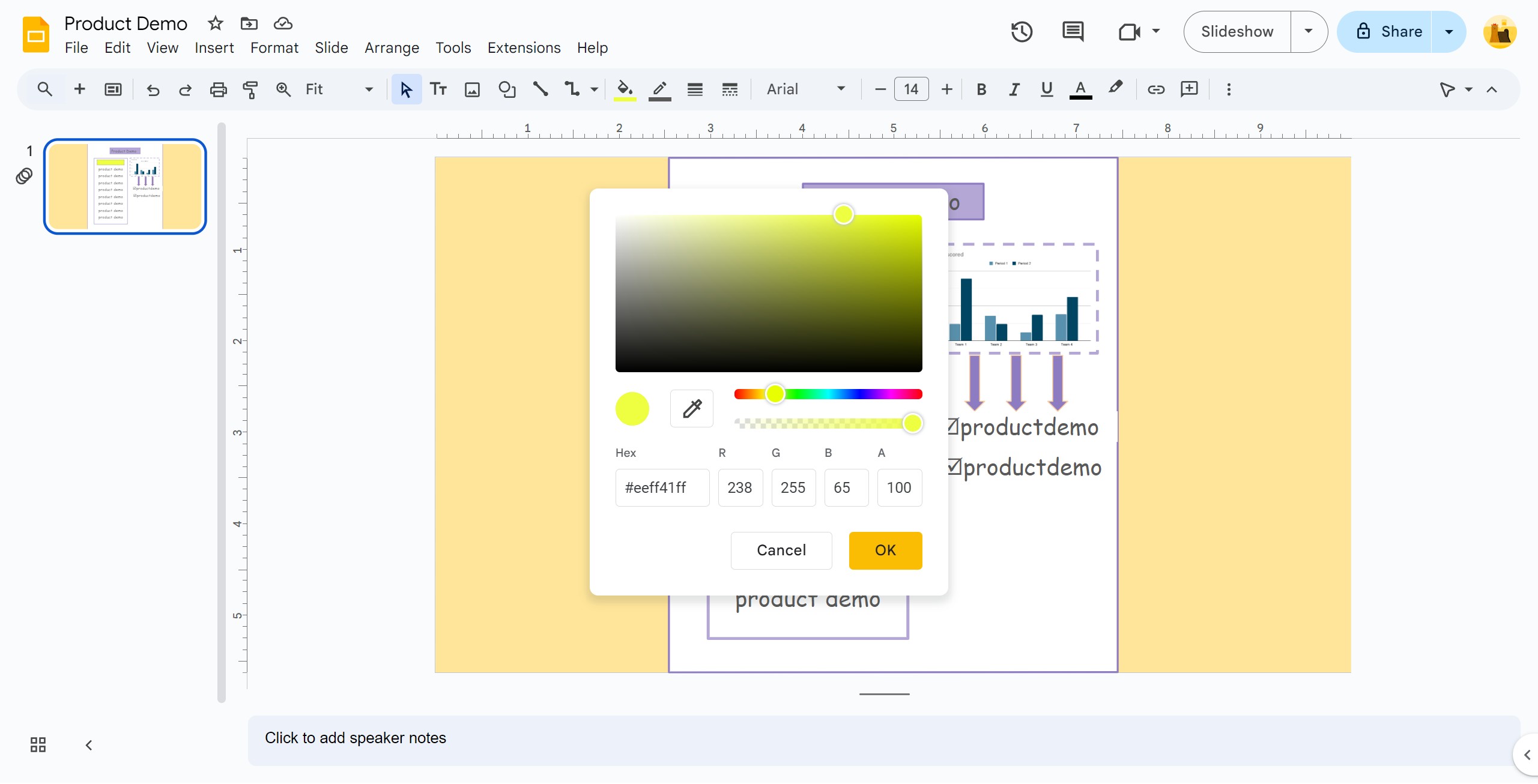Expand connector line type dropdown arrow
The width and height of the screenshot is (1538, 784).
pos(594,89)
